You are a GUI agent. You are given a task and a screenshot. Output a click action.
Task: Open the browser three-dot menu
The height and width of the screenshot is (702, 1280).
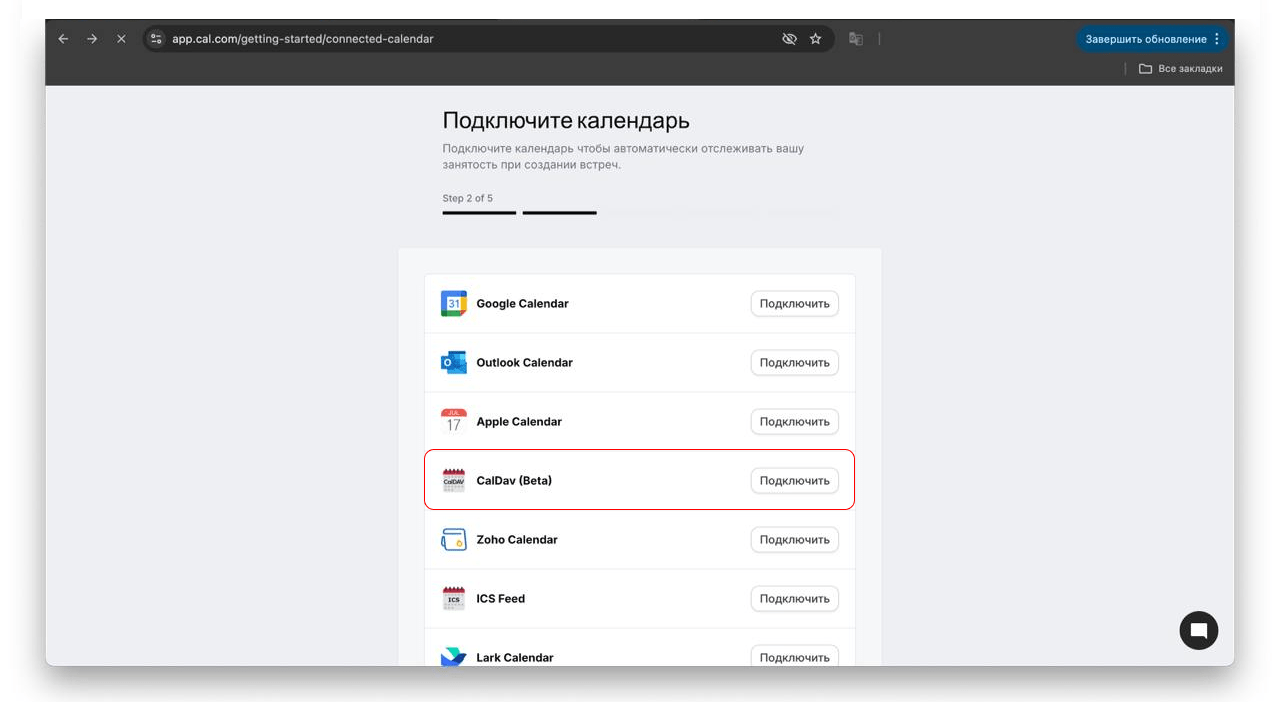[x=1217, y=39]
